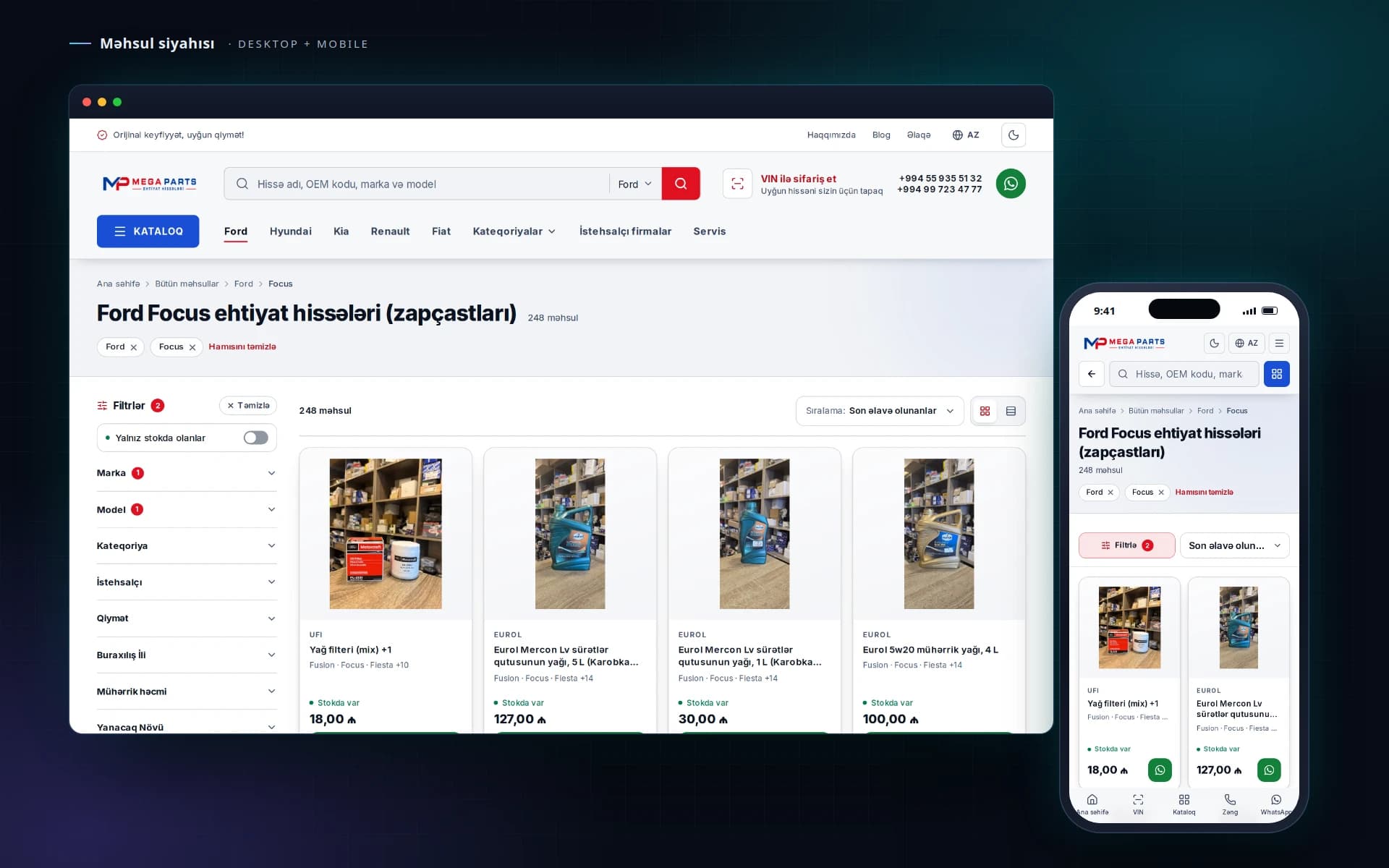Tap WhatsApp icon on mobile 127,00 product card
Image resolution: width=1389 pixels, height=868 pixels.
(1269, 770)
